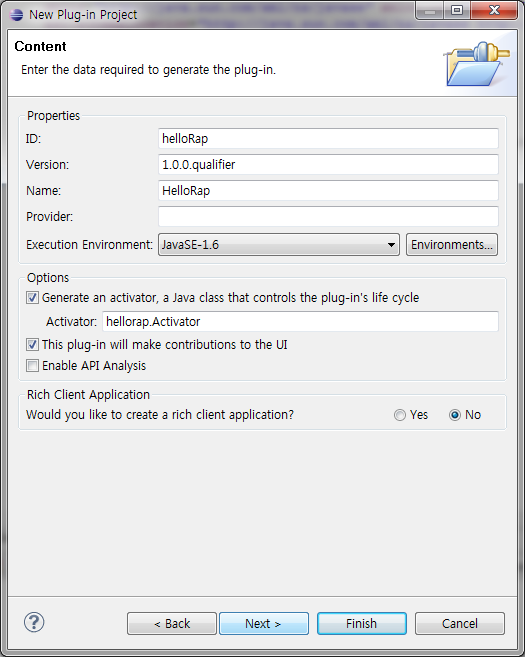
Task: Click the Eclipse icon in title bar
Action: [x=17, y=15]
